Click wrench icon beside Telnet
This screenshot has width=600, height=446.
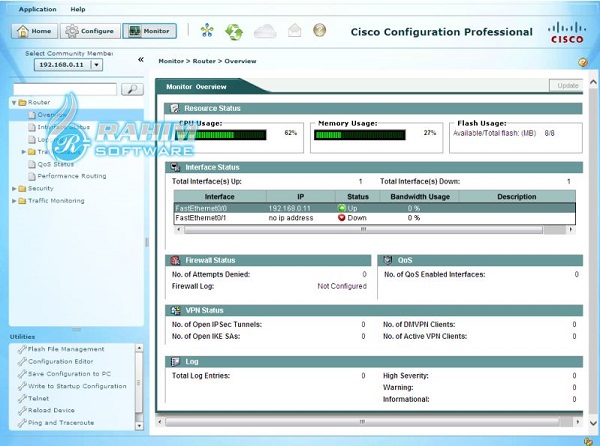click(x=22, y=399)
